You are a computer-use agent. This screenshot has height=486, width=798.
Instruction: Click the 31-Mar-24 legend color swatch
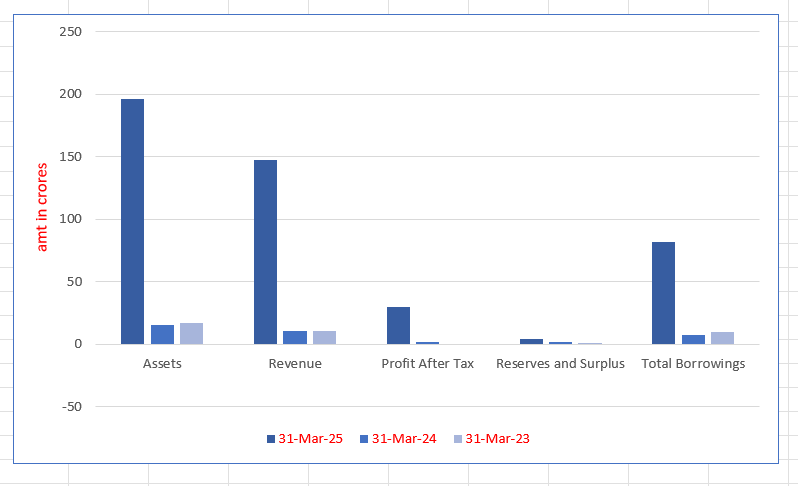pos(364,439)
